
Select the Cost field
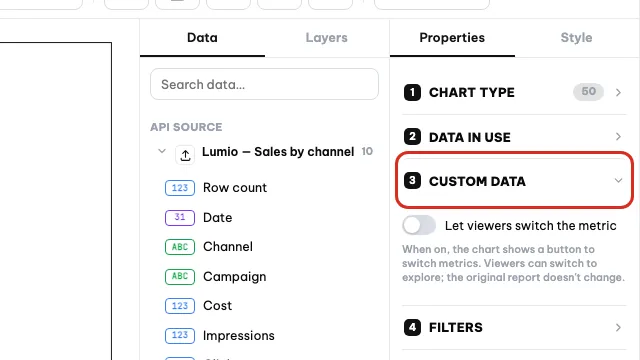click(x=217, y=306)
